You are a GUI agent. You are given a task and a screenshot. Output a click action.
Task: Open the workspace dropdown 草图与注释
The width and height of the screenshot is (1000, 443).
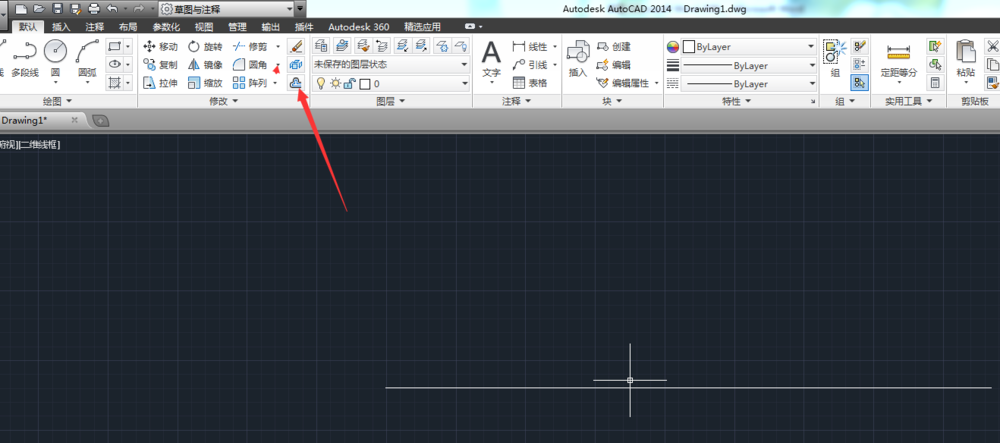(x=226, y=9)
